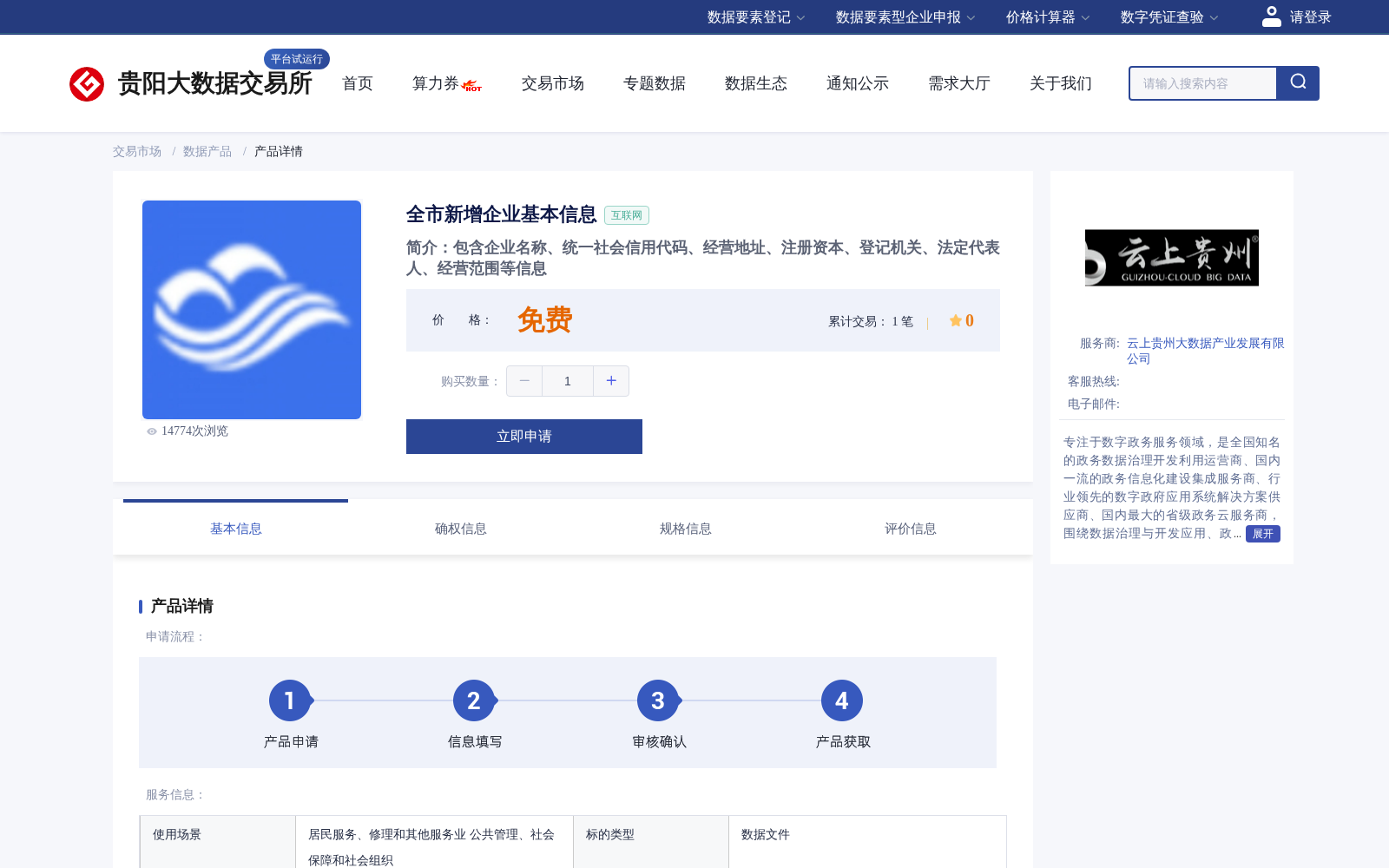
Task: Open 数据生态 navigation item
Action: point(756,83)
